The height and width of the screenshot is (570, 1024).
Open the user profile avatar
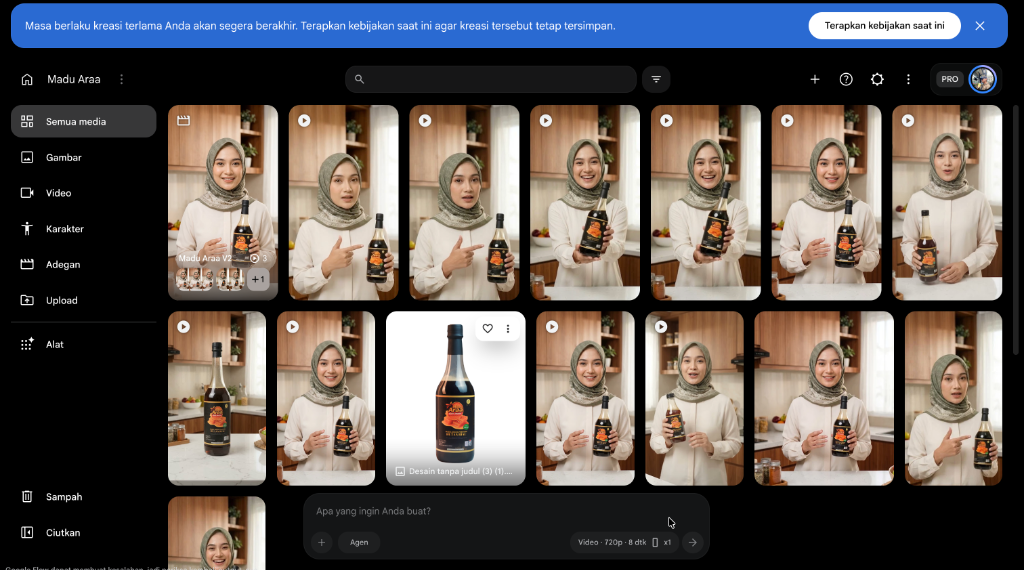[982, 79]
